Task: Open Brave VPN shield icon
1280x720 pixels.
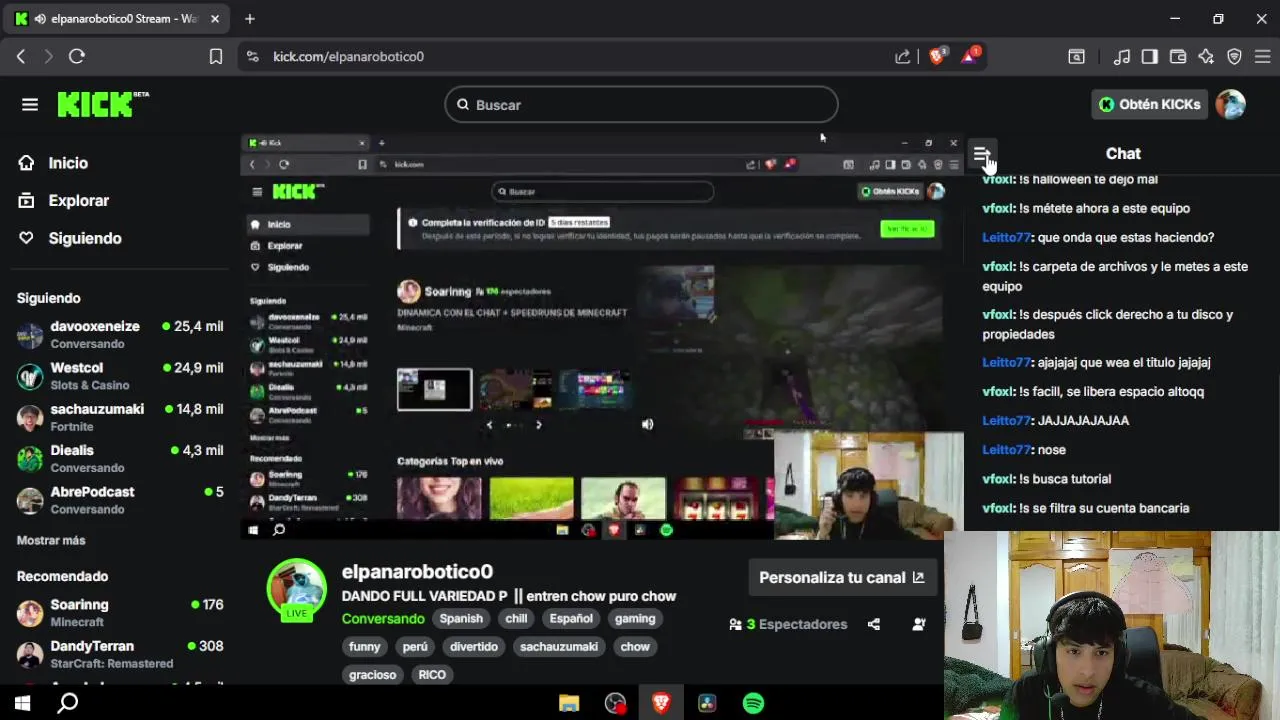Action: click(x=1234, y=57)
